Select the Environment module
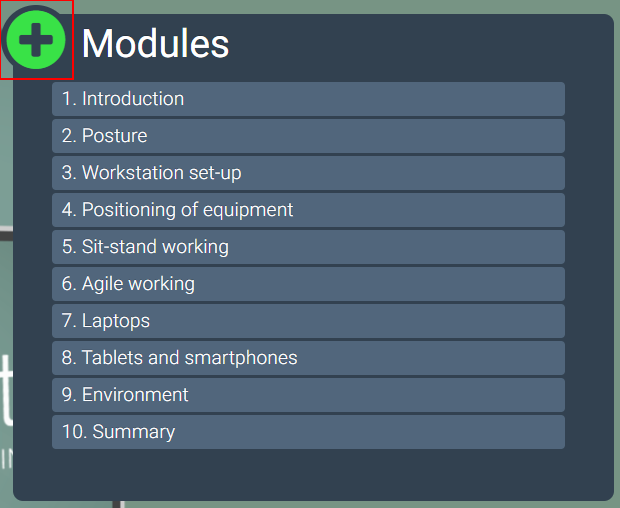The width and height of the screenshot is (620, 508). (308, 395)
